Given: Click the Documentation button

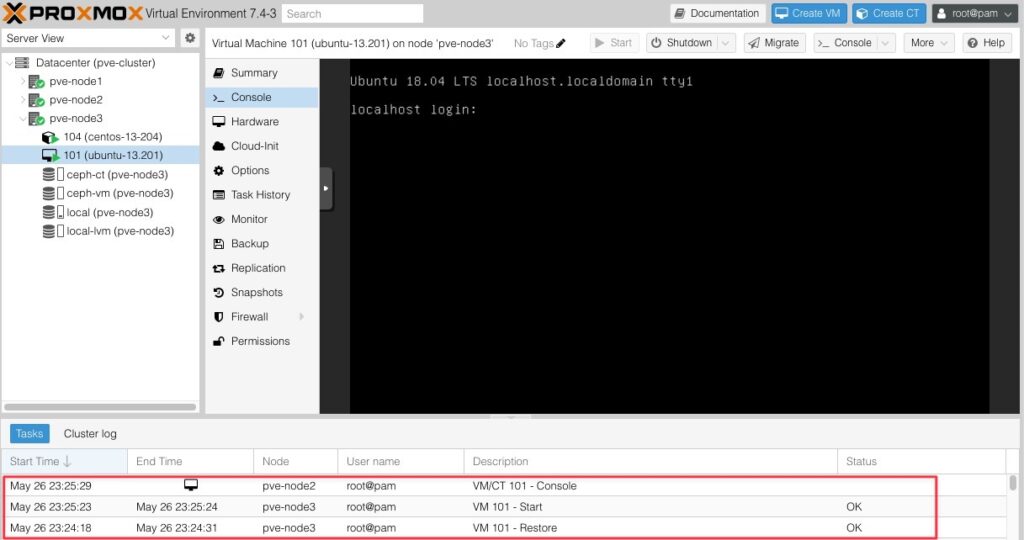Looking at the screenshot, I should 717,13.
